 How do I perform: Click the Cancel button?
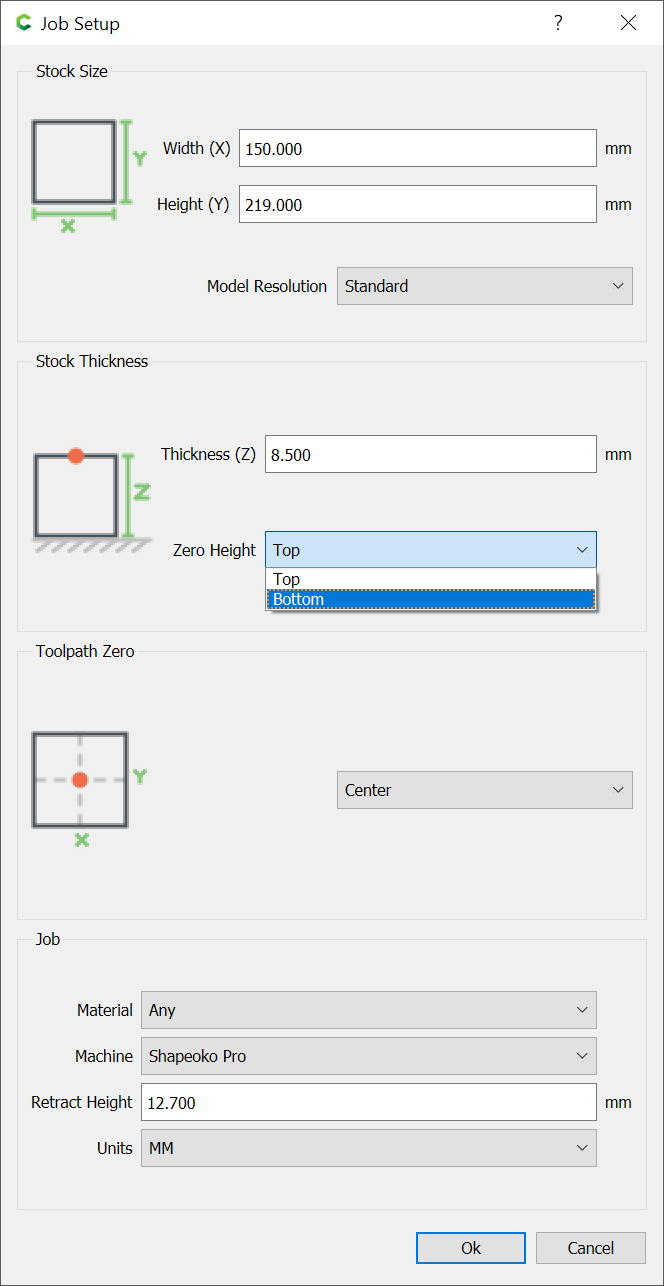click(591, 1248)
